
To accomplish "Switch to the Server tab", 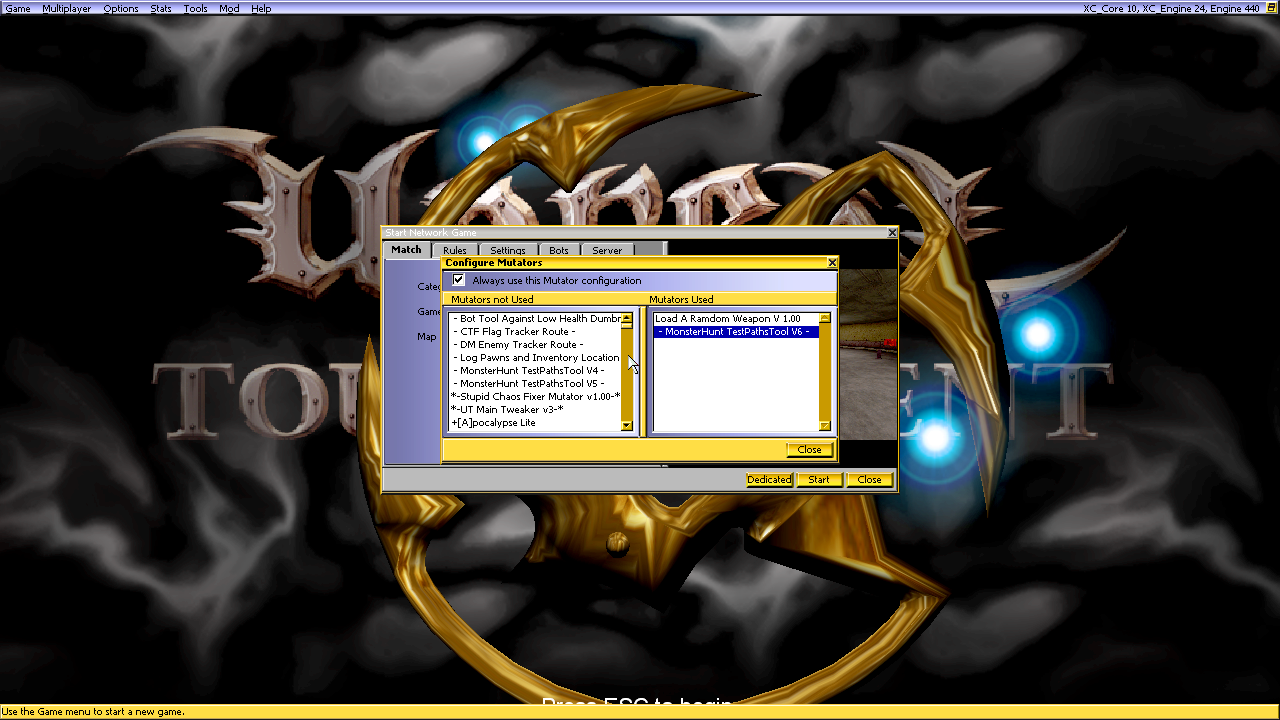I will [x=607, y=251].
